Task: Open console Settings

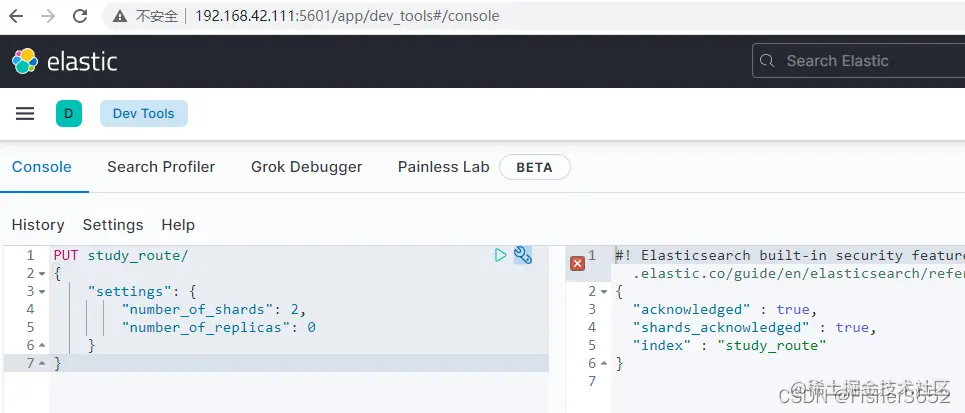Action: click(113, 225)
